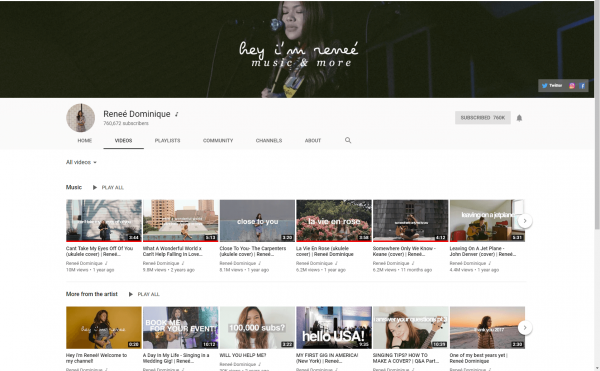This screenshot has height=371, width=600.
Task: Show next videos in the Music row
Action: click(x=525, y=221)
